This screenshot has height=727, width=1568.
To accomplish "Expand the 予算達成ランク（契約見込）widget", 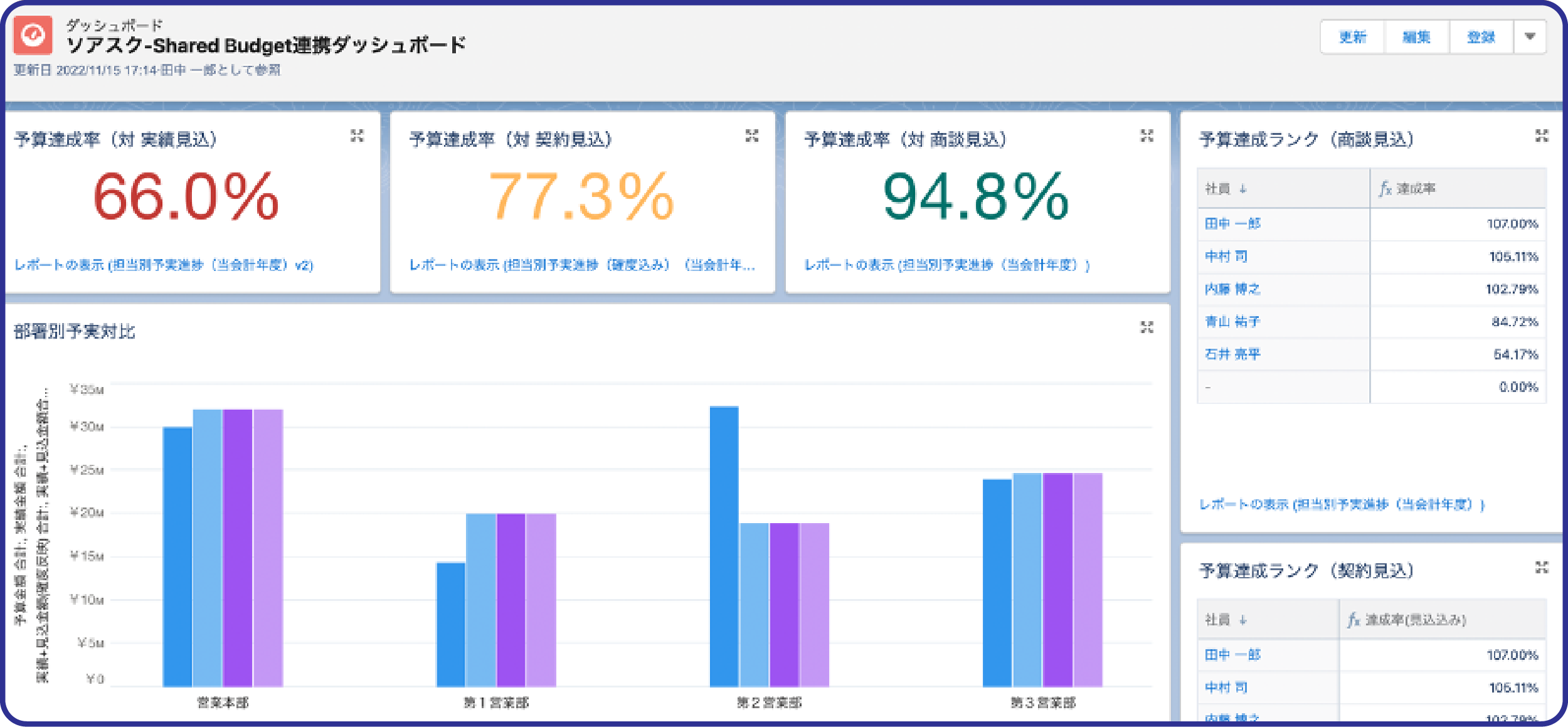I will 1542,568.
